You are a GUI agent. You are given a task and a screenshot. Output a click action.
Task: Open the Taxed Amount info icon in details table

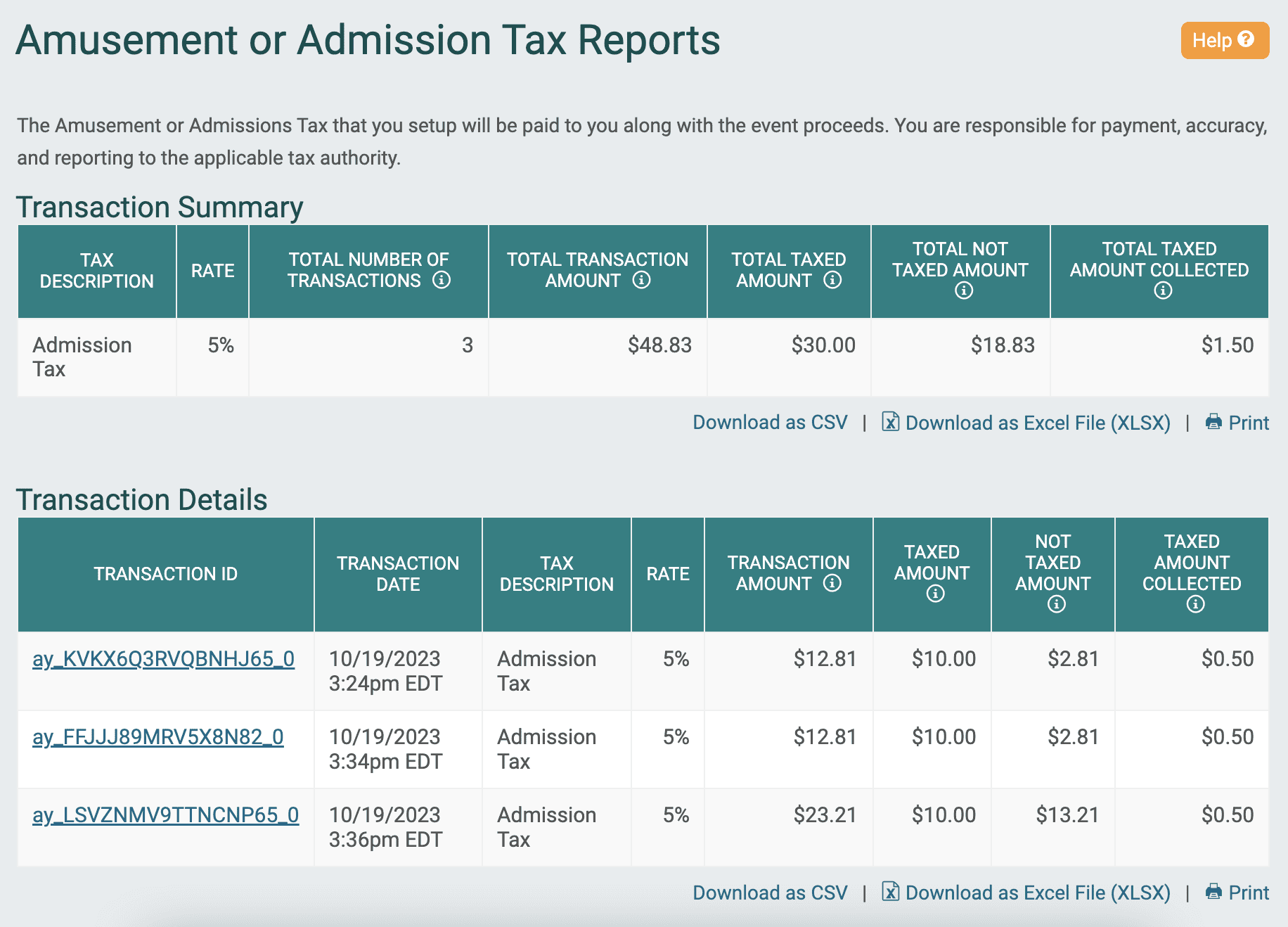click(934, 593)
